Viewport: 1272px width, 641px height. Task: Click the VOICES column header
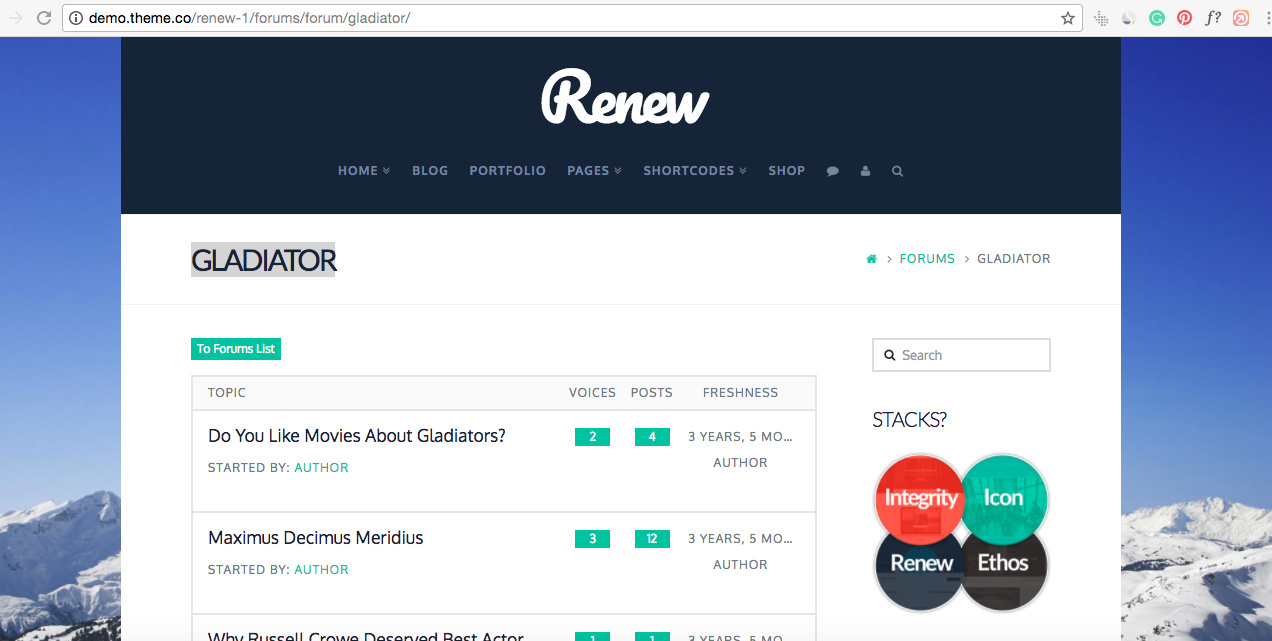(592, 393)
